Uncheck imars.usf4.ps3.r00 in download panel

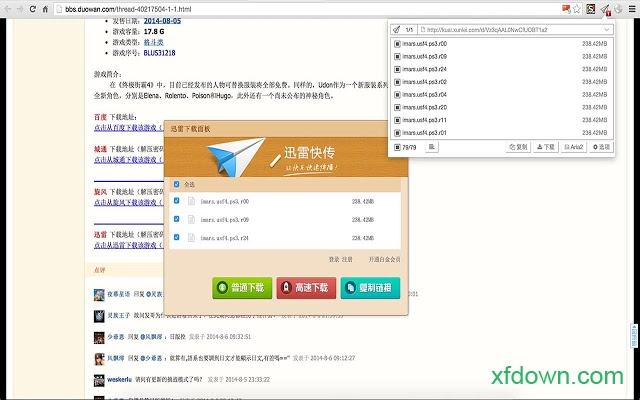[176, 201]
